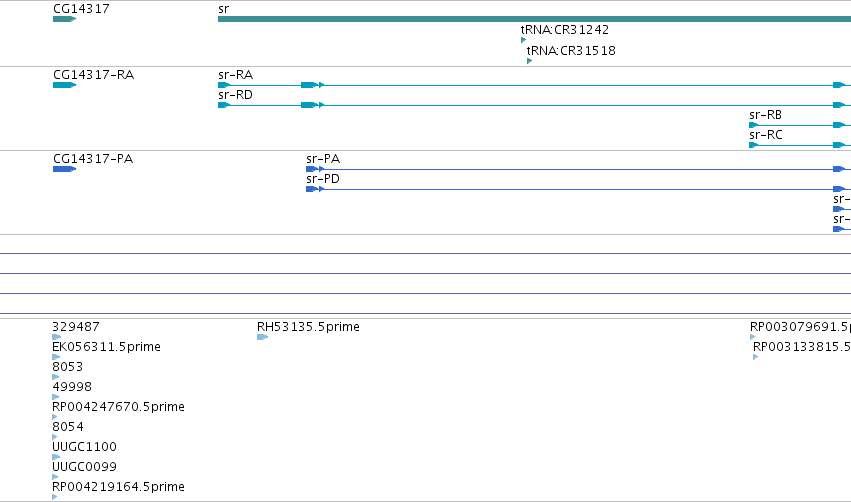
Task: Click the UUGC1100 feature label
Action: click(x=84, y=447)
